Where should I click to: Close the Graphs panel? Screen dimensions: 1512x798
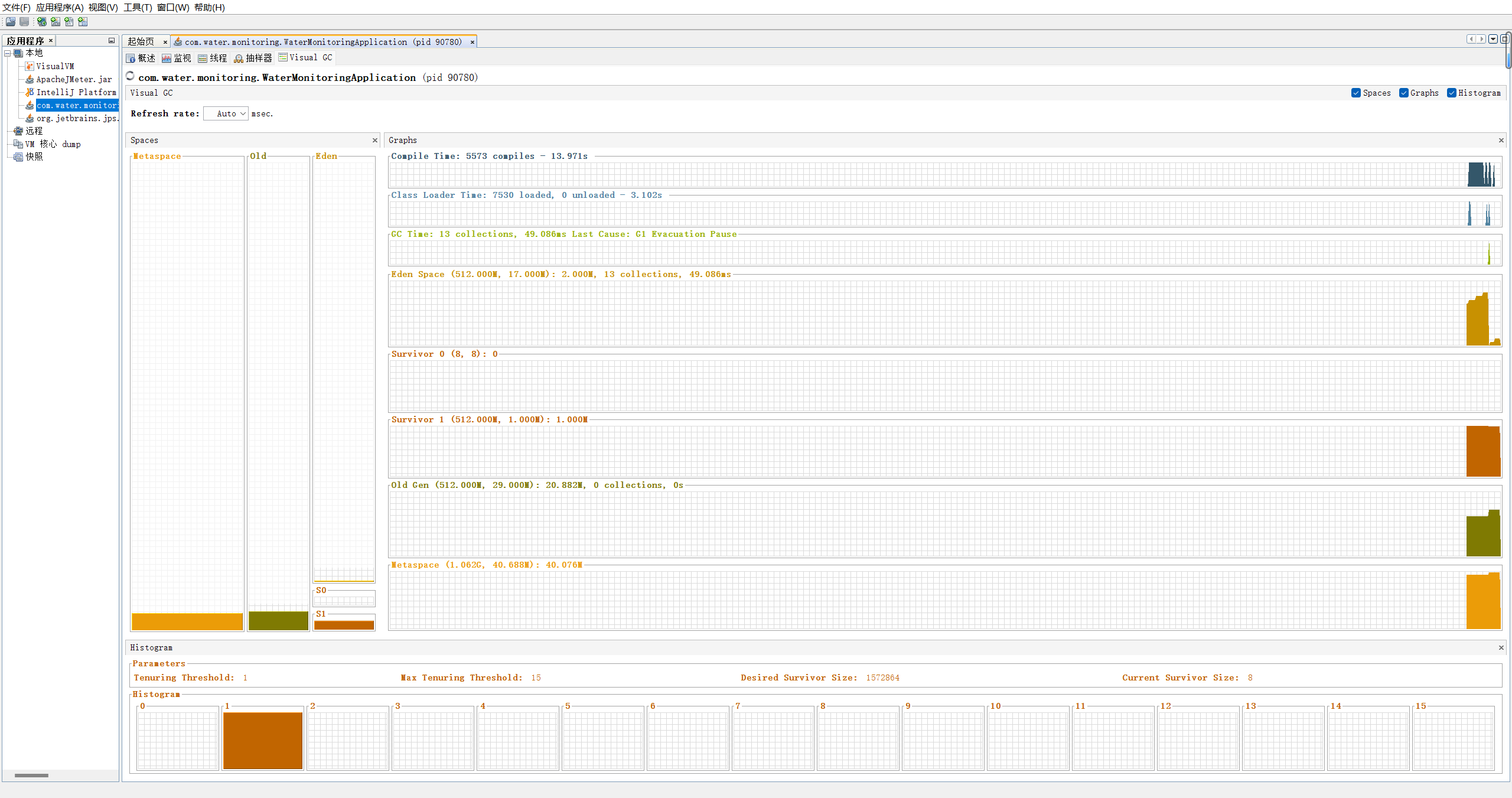(x=1501, y=141)
